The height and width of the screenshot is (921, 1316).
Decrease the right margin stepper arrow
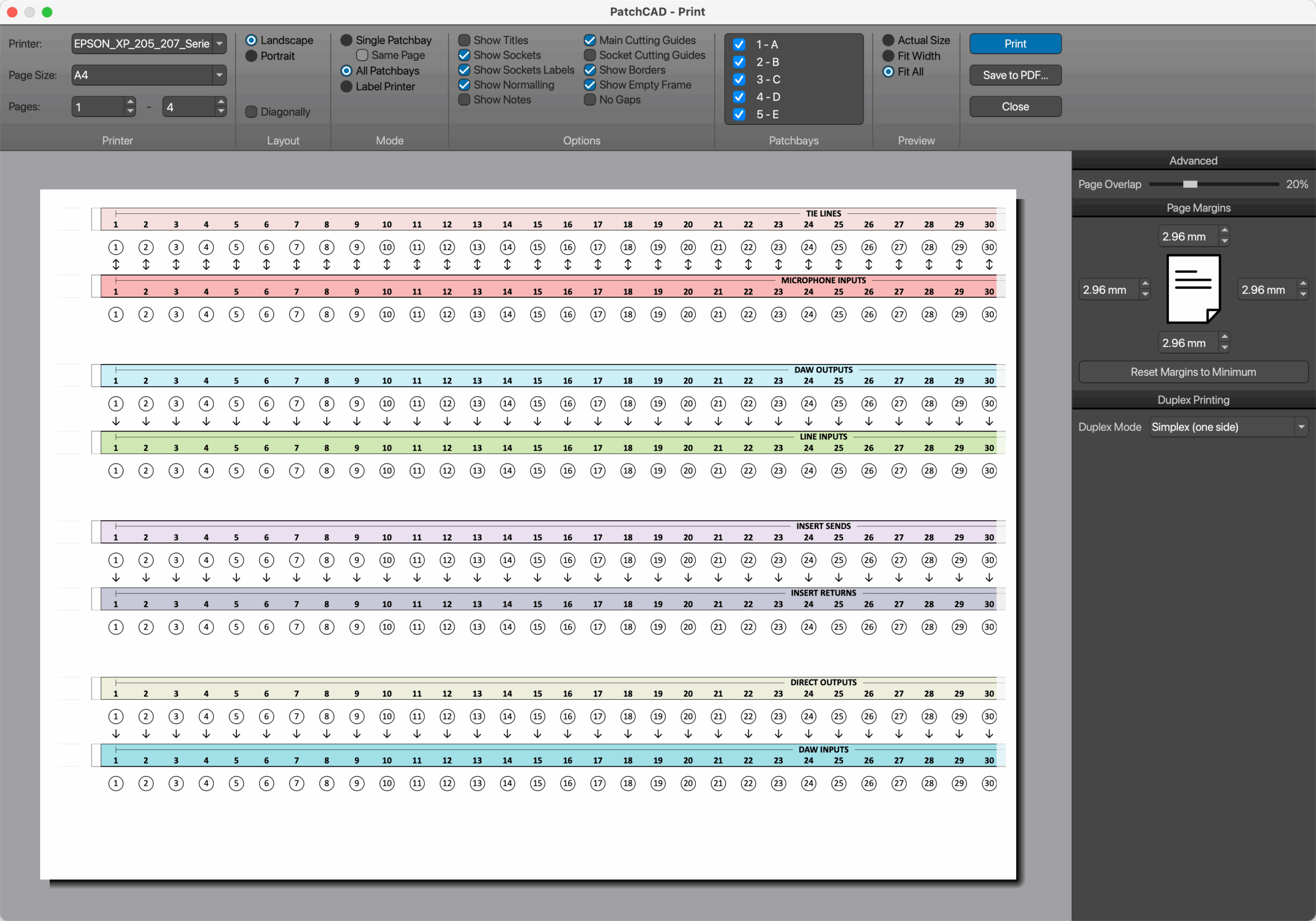point(1303,295)
